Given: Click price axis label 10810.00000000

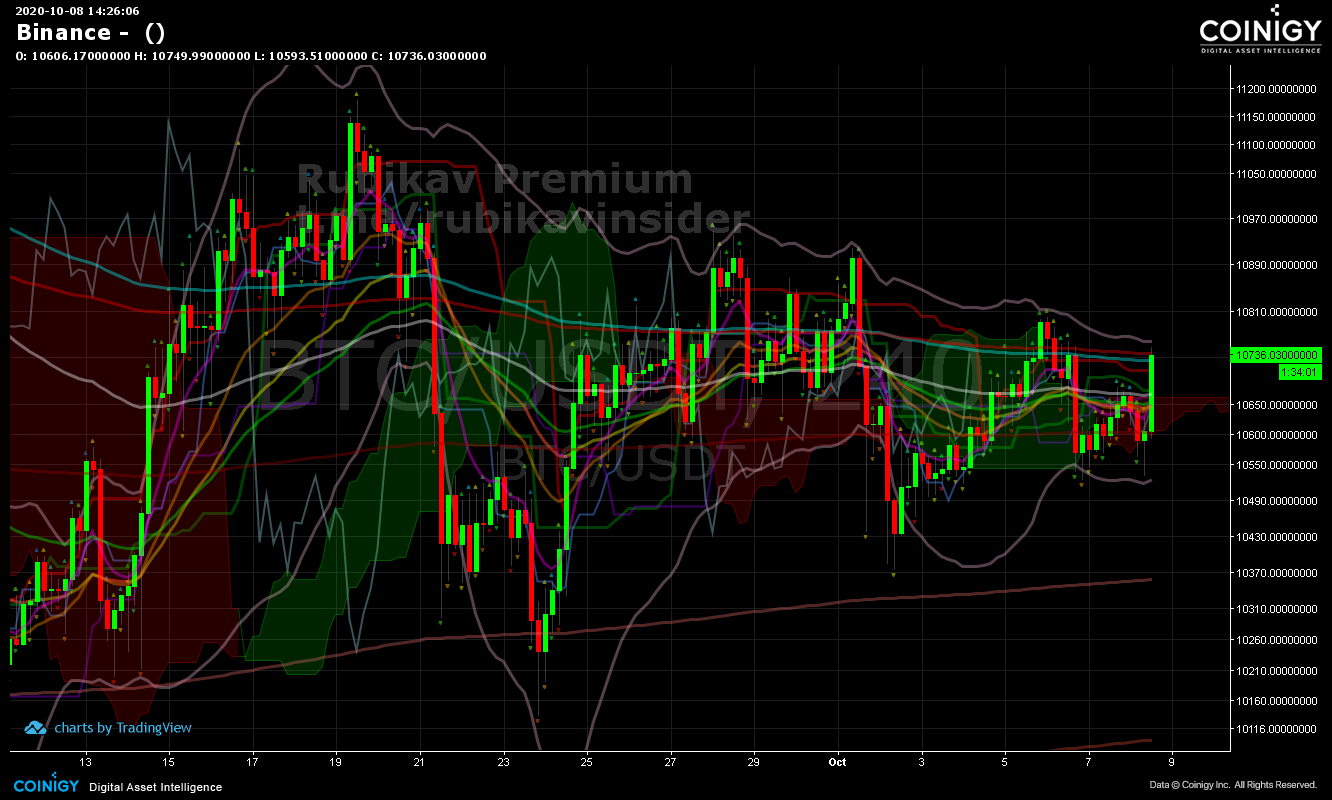Looking at the screenshot, I should coord(1276,312).
